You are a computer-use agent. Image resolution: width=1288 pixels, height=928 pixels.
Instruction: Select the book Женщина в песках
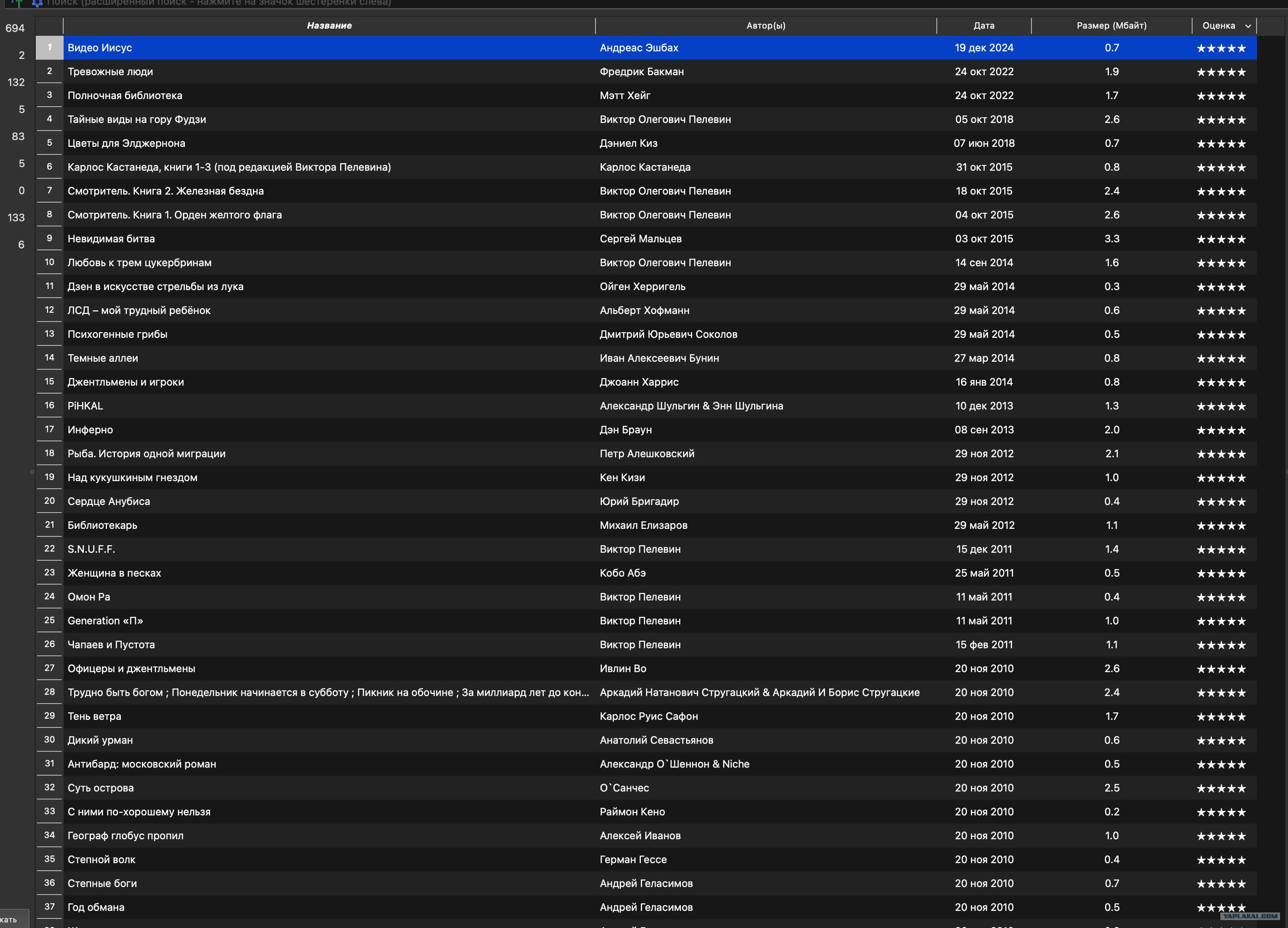coord(114,573)
